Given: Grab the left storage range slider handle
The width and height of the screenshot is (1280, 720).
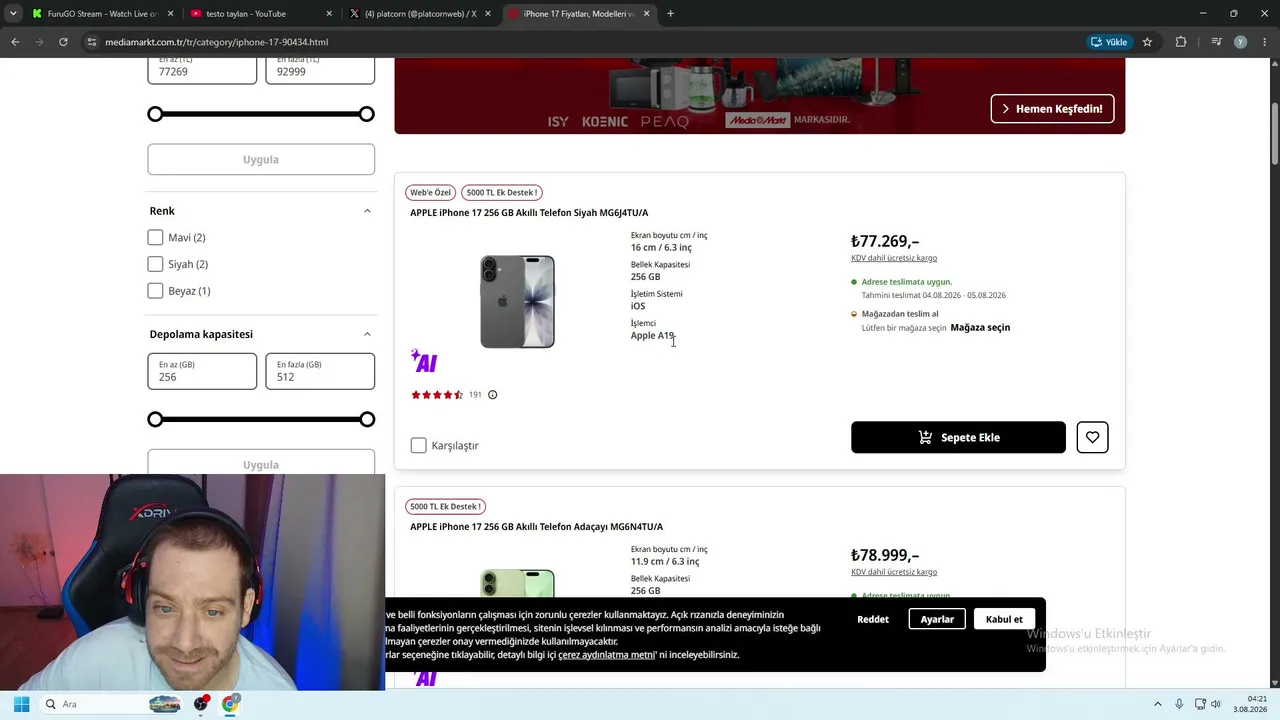Looking at the screenshot, I should coord(155,419).
